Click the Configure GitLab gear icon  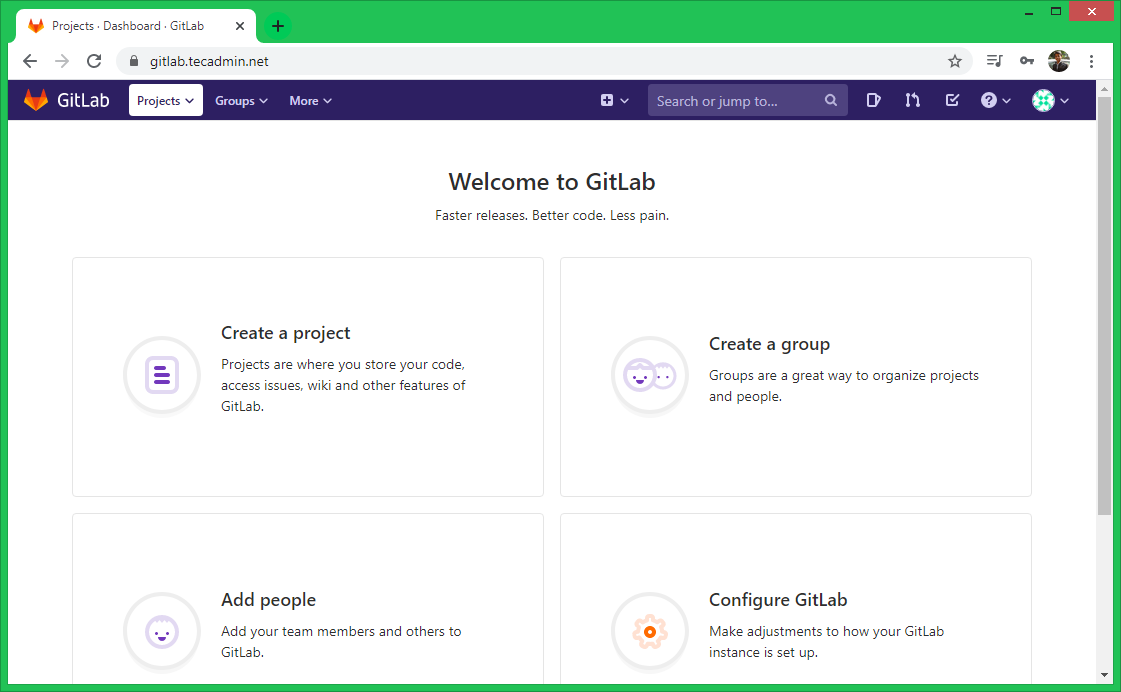[650, 631]
